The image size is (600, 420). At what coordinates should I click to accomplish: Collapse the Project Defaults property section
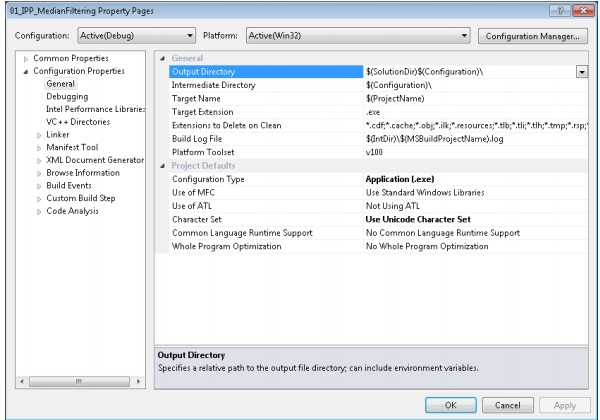pyautogui.click(x=164, y=165)
